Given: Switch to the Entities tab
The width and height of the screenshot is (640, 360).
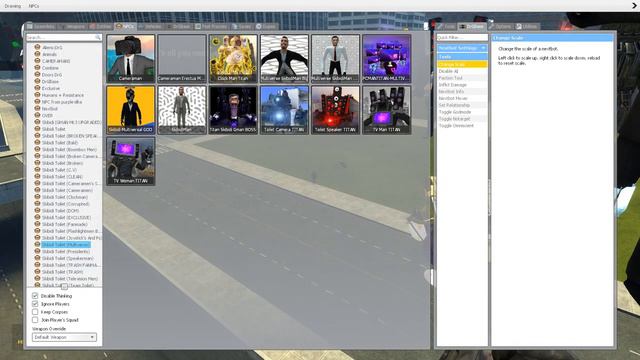Looking at the screenshot, I should 100,27.
